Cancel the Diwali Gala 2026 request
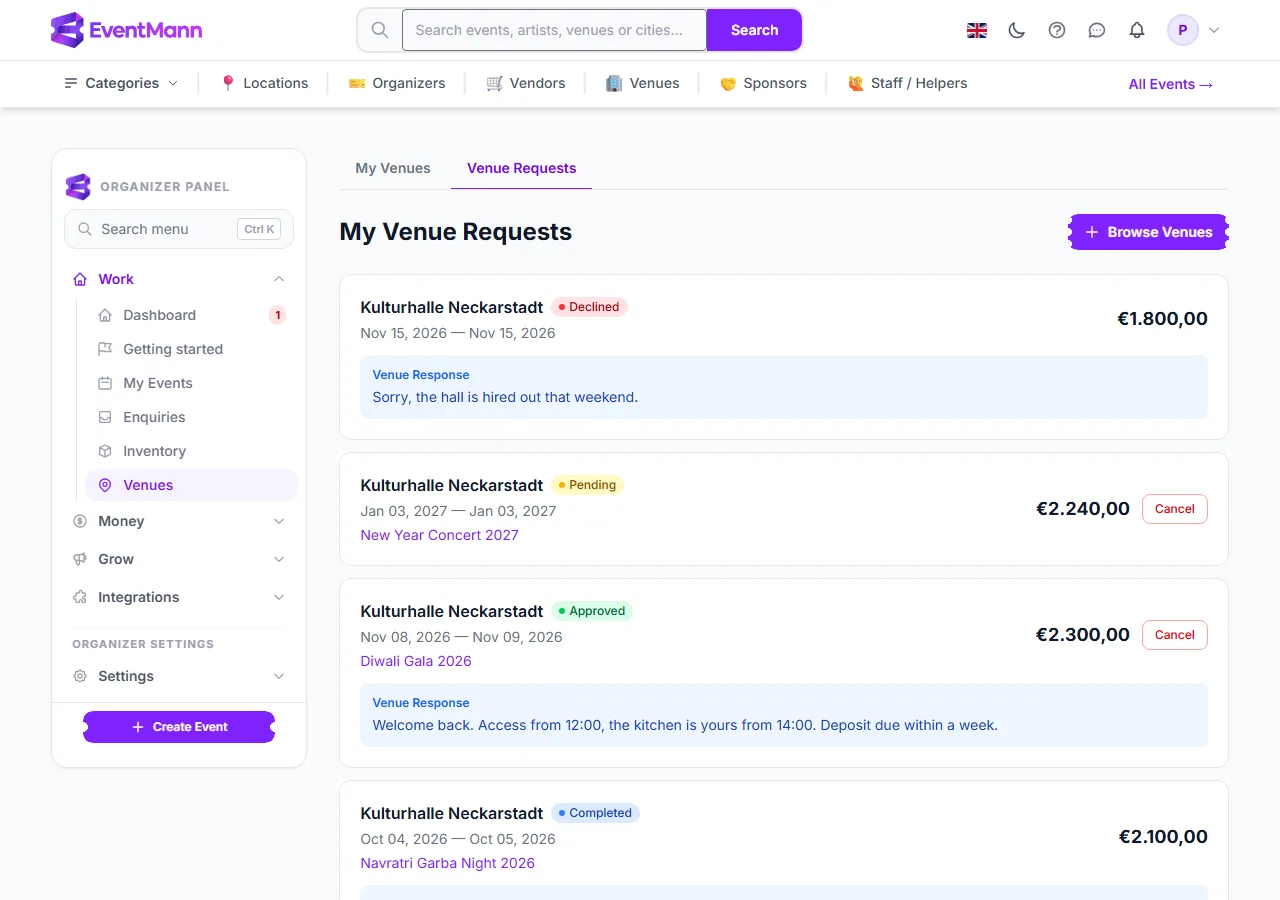 [1174, 635]
